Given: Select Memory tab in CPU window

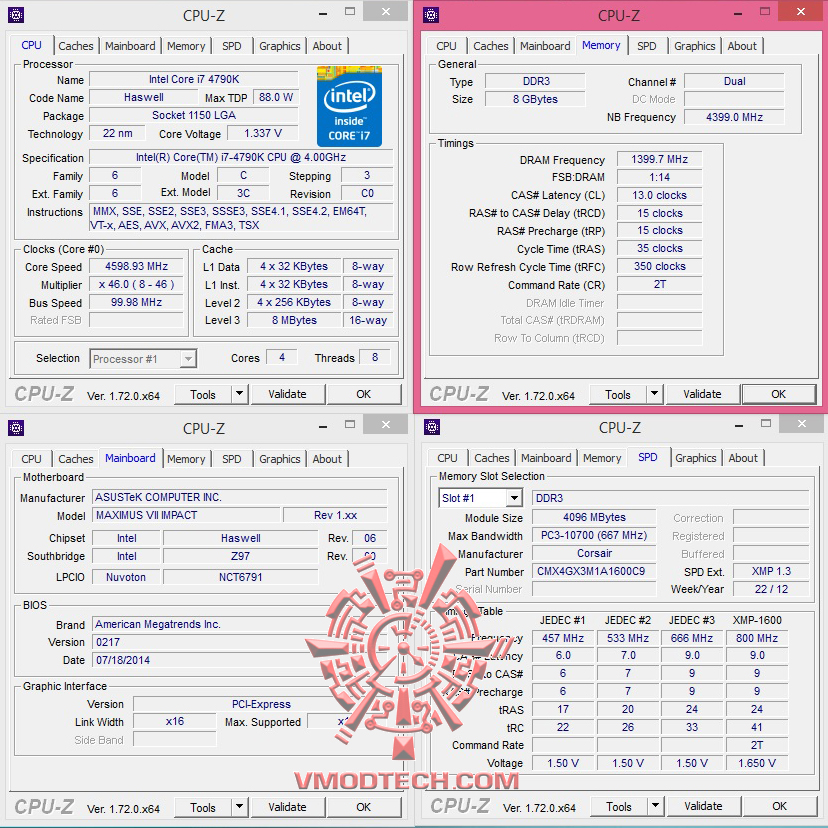Looking at the screenshot, I should click(x=186, y=46).
